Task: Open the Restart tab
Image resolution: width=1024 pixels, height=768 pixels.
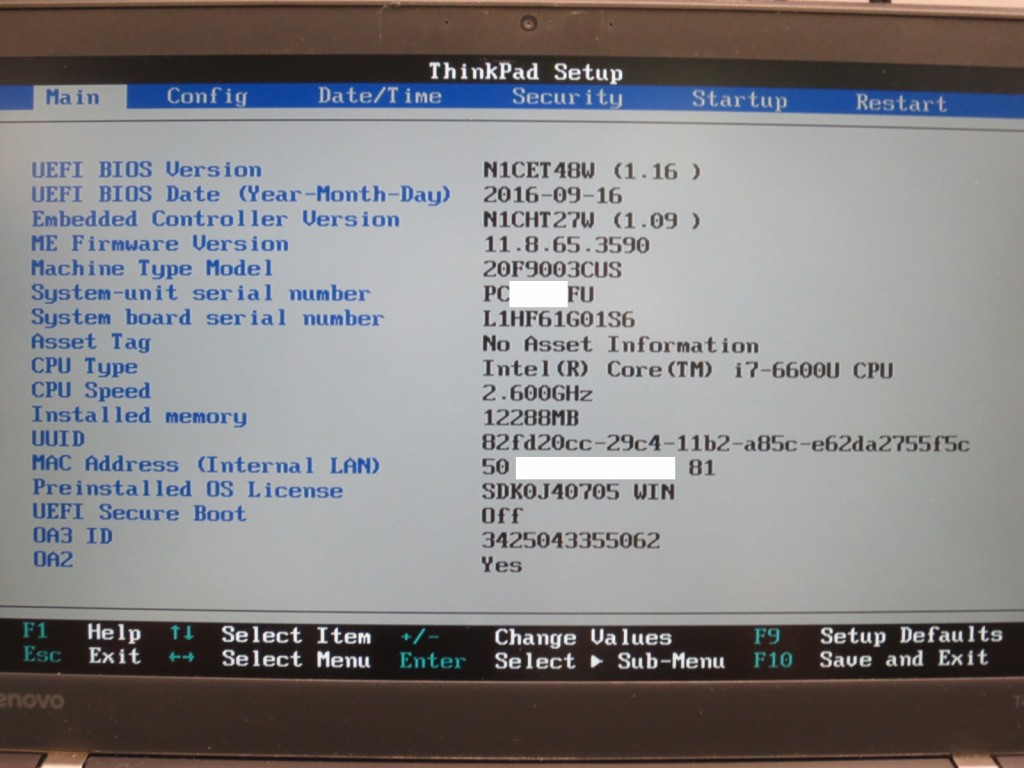Action: pyautogui.click(x=900, y=103)
